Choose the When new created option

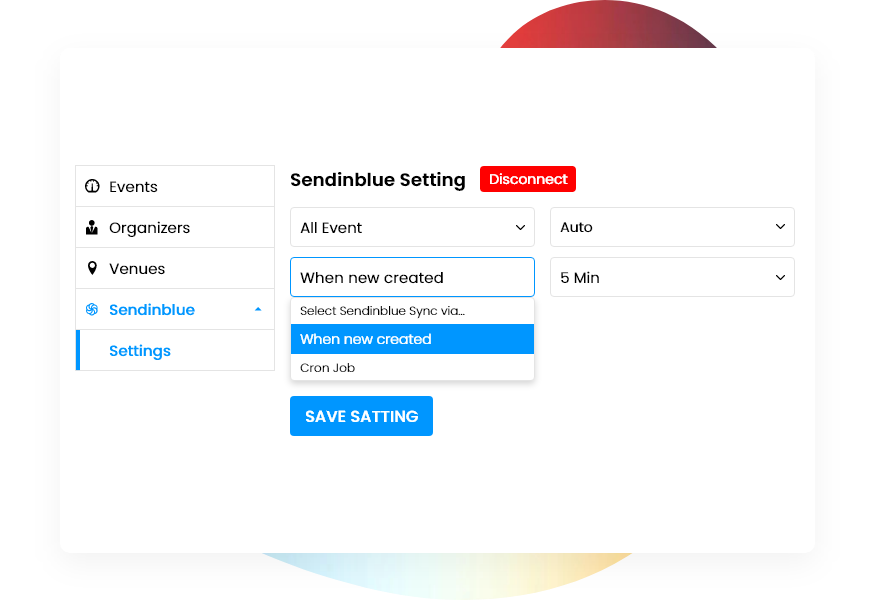[412, 339]
